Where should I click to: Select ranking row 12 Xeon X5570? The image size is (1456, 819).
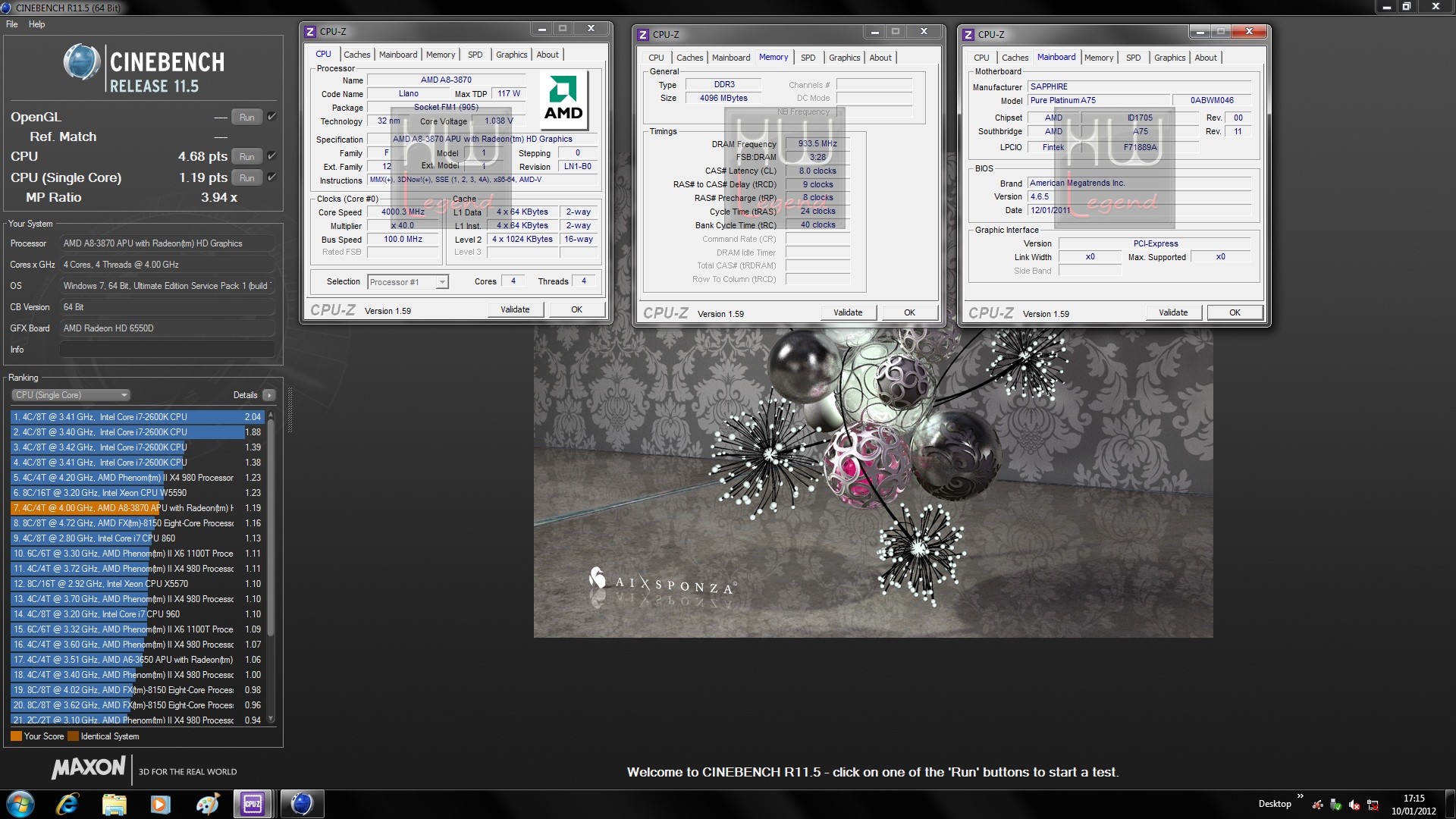tap(136, 584)
